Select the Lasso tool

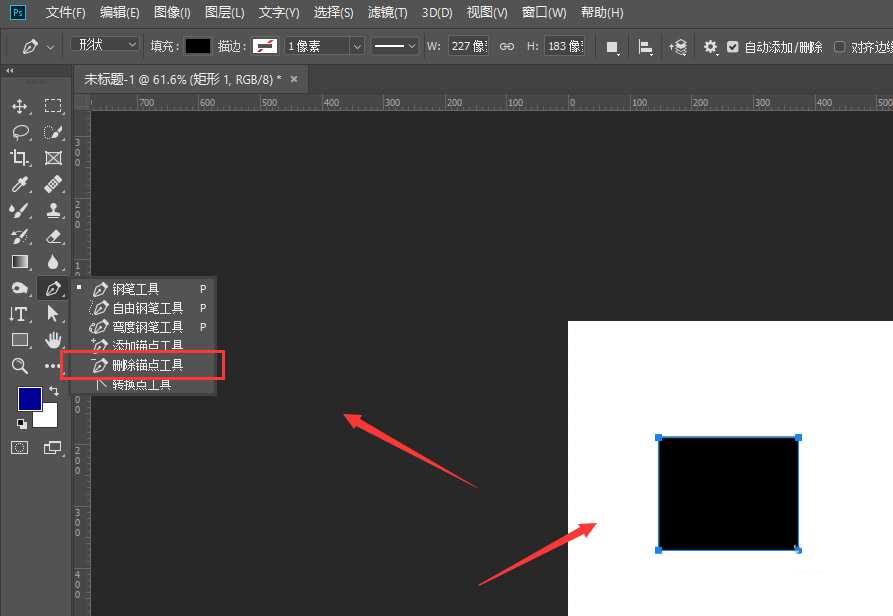(x=19, y=132)
